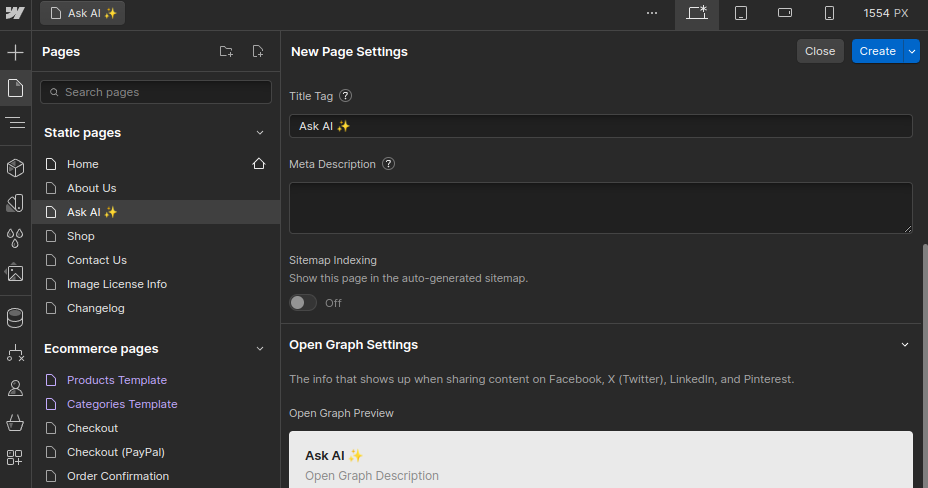Switch to tablet breakpoint view
Image resolution: width=928 pixels, height=488 pixels.
click(x=741, y=13)
